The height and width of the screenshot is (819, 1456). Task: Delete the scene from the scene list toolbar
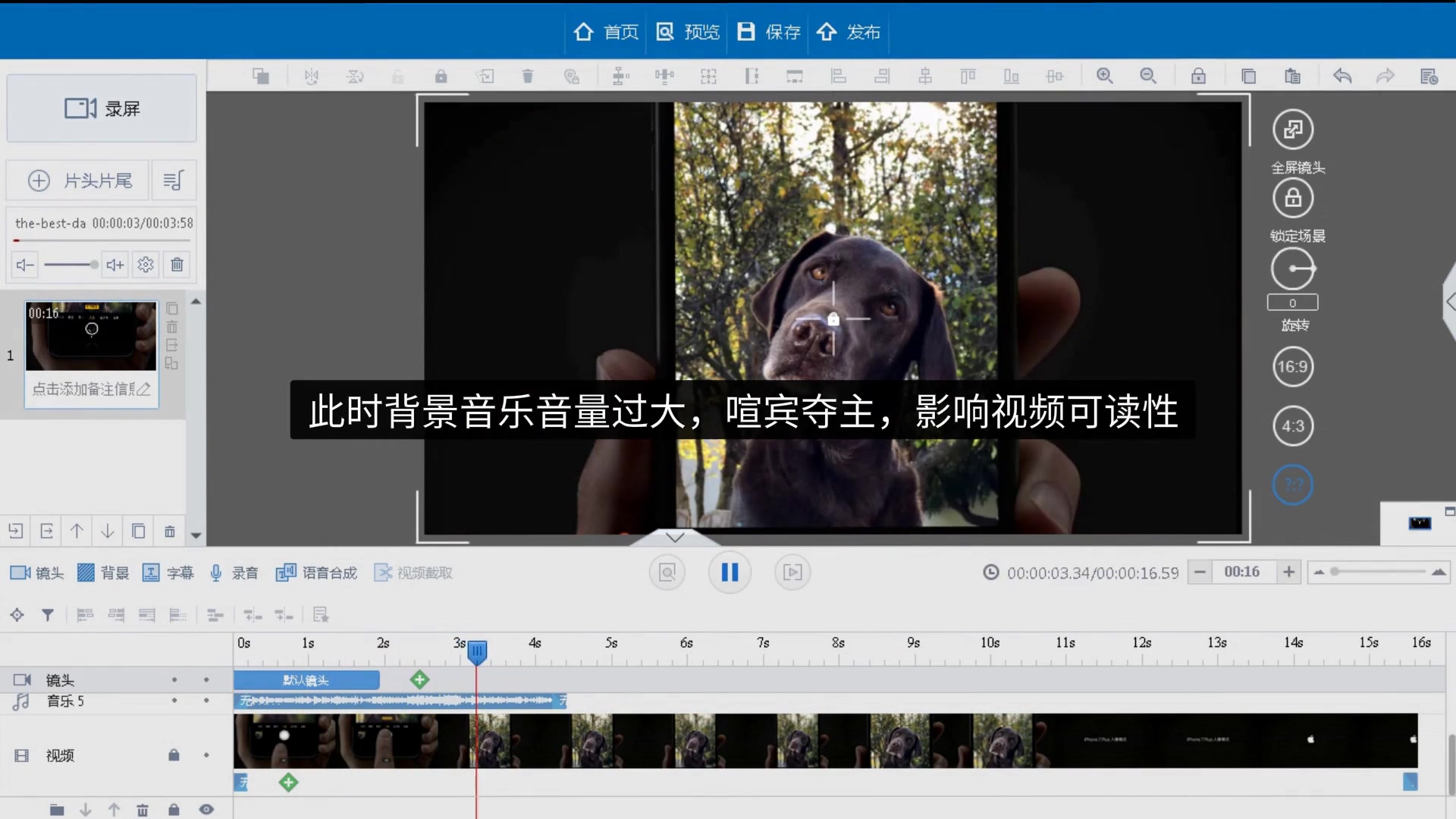[169, 531]
